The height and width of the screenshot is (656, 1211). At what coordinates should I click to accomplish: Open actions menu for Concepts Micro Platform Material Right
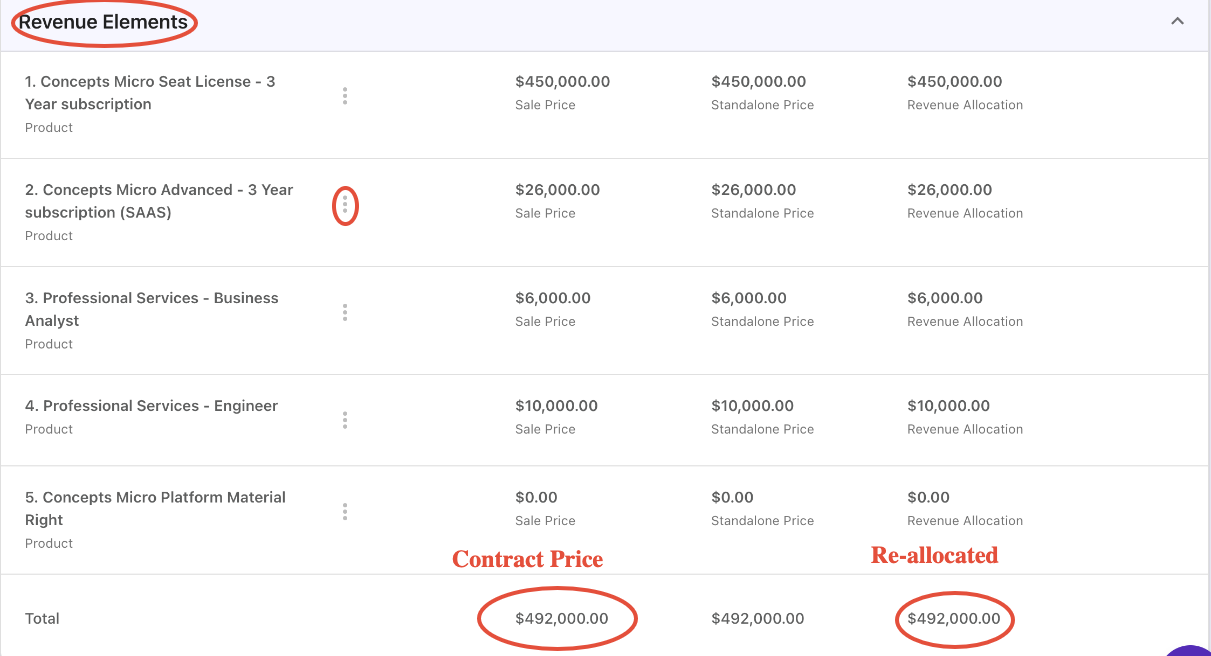345,512
